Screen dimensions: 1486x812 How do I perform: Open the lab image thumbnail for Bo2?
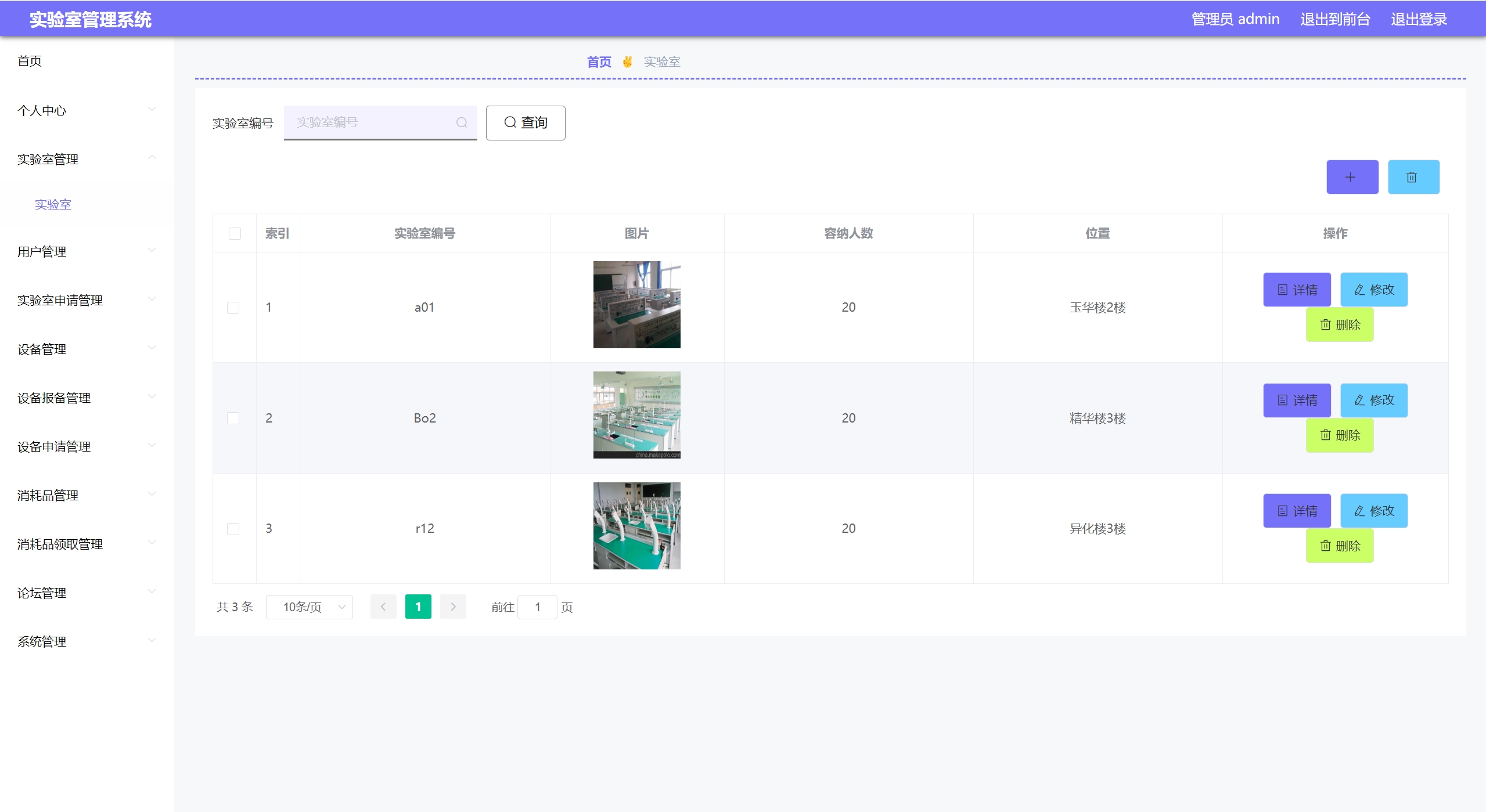[x=636, y=415]
